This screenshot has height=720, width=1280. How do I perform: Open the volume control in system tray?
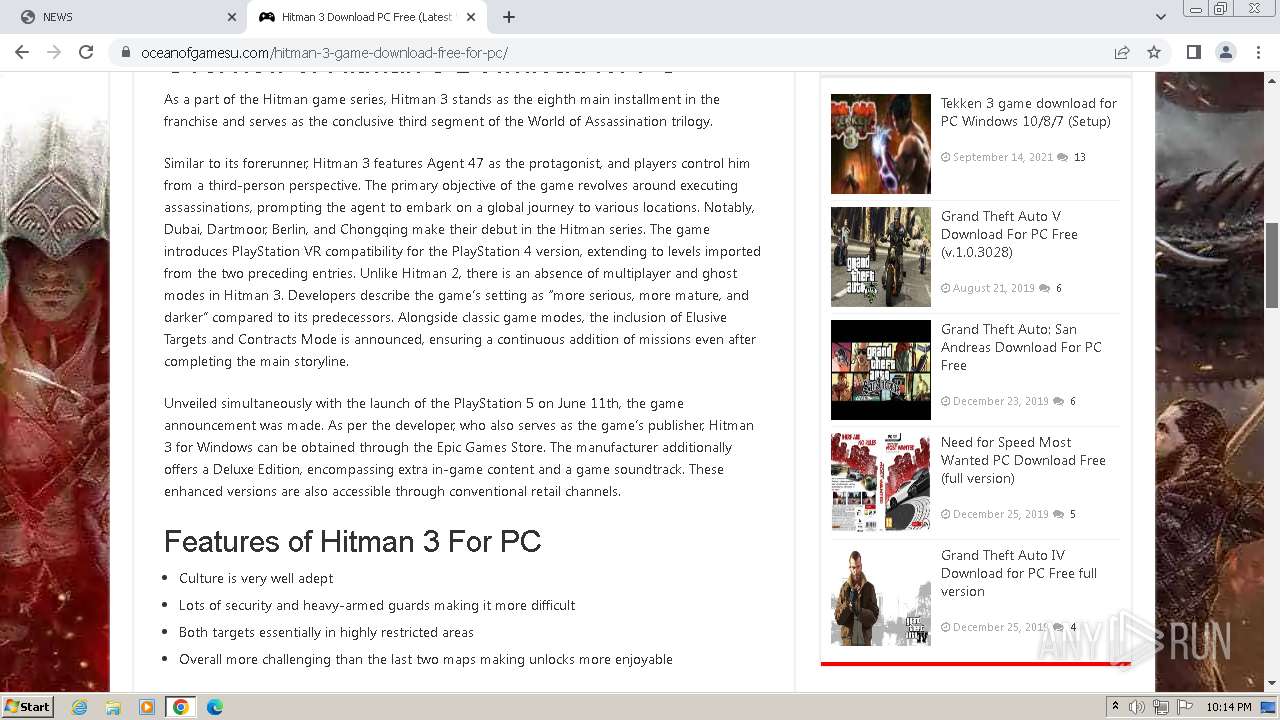[1137, 707]
